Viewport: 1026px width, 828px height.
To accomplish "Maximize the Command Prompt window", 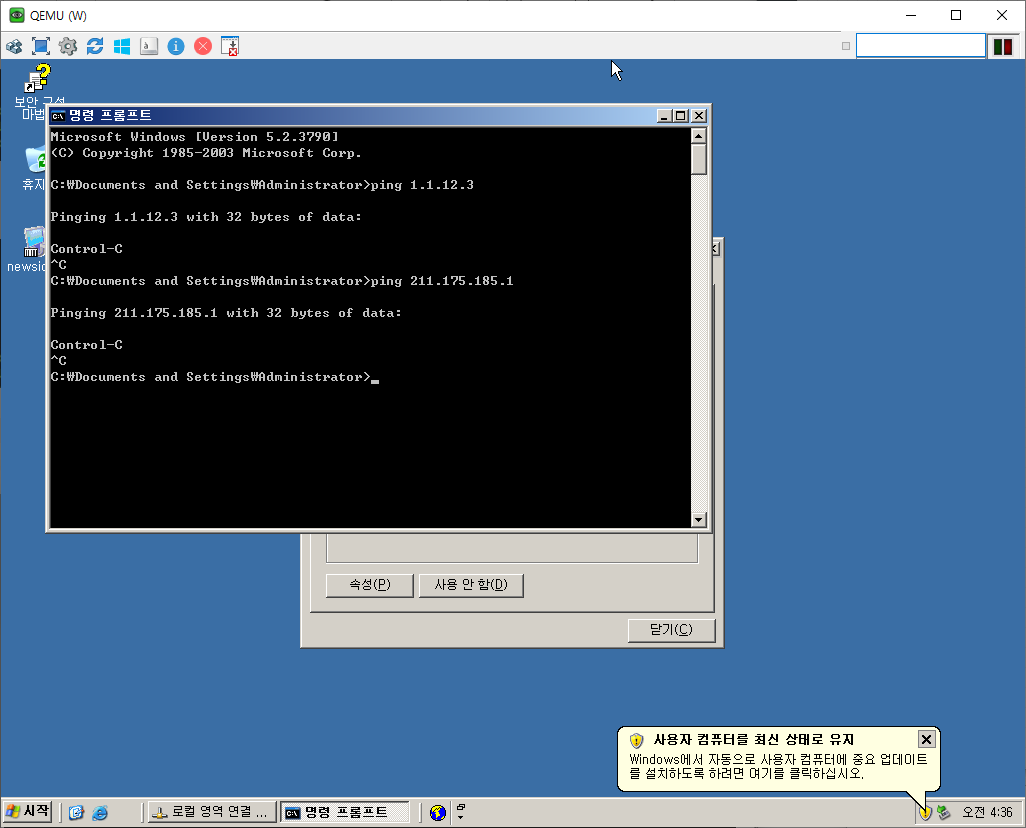I will pos(681,116).
